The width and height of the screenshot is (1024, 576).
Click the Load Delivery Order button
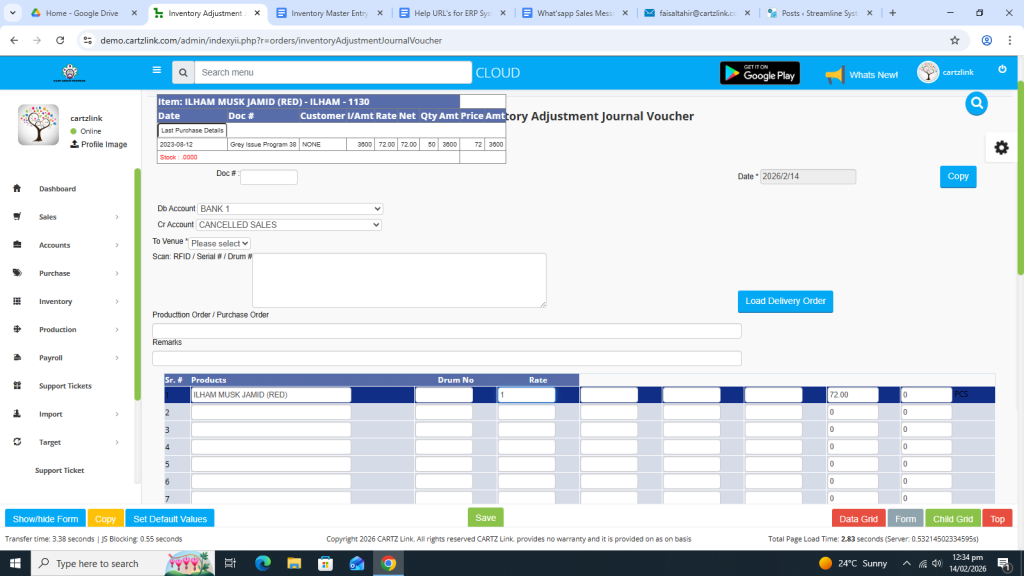tap(785, 301)
